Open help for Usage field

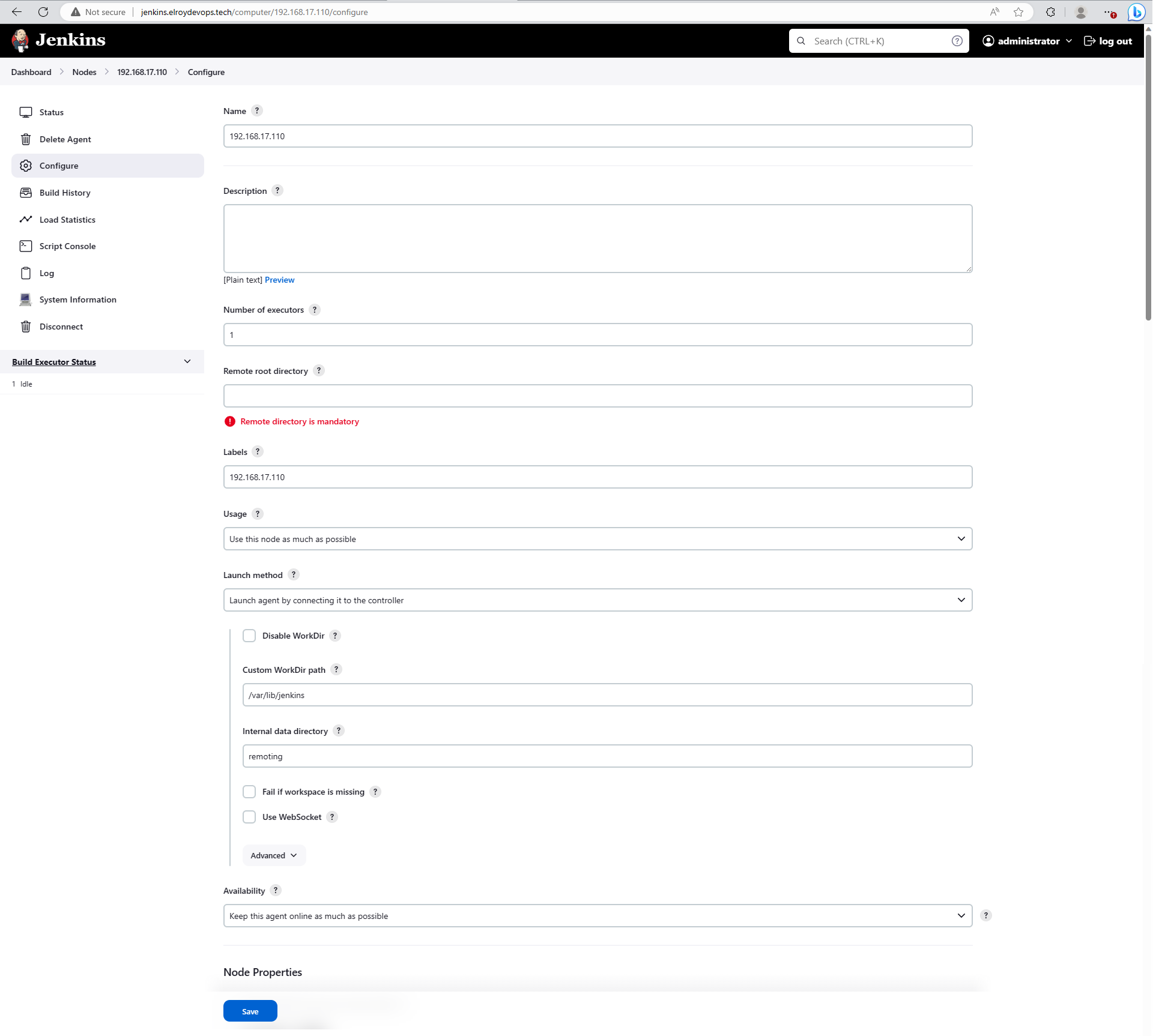(258, 514)
